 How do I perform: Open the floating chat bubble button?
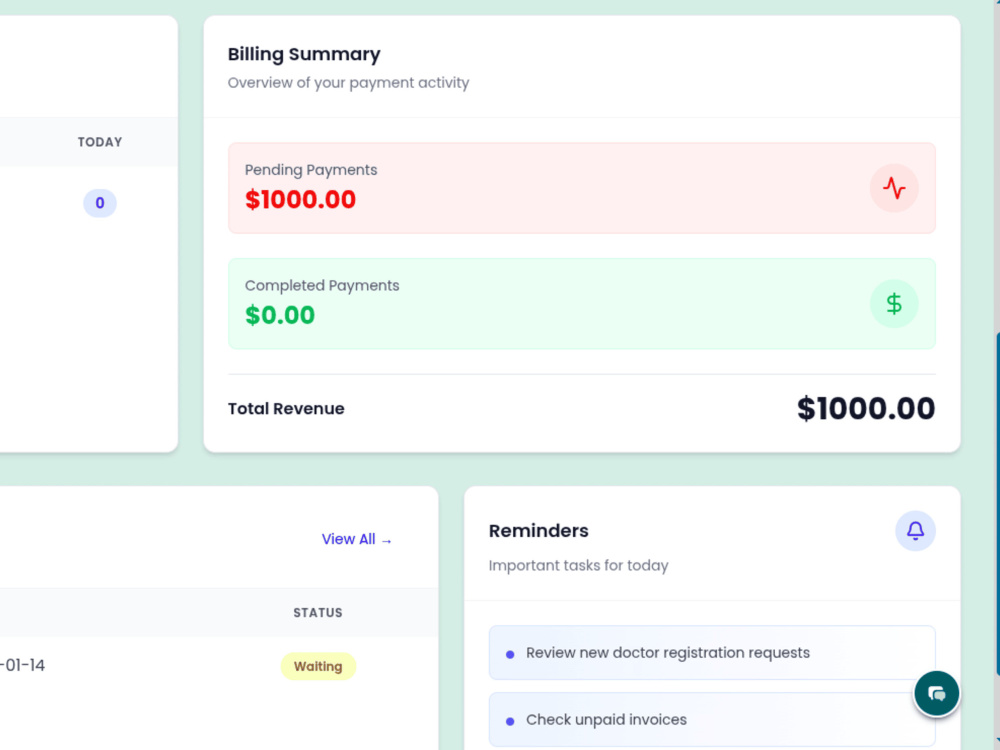point(936,693)
